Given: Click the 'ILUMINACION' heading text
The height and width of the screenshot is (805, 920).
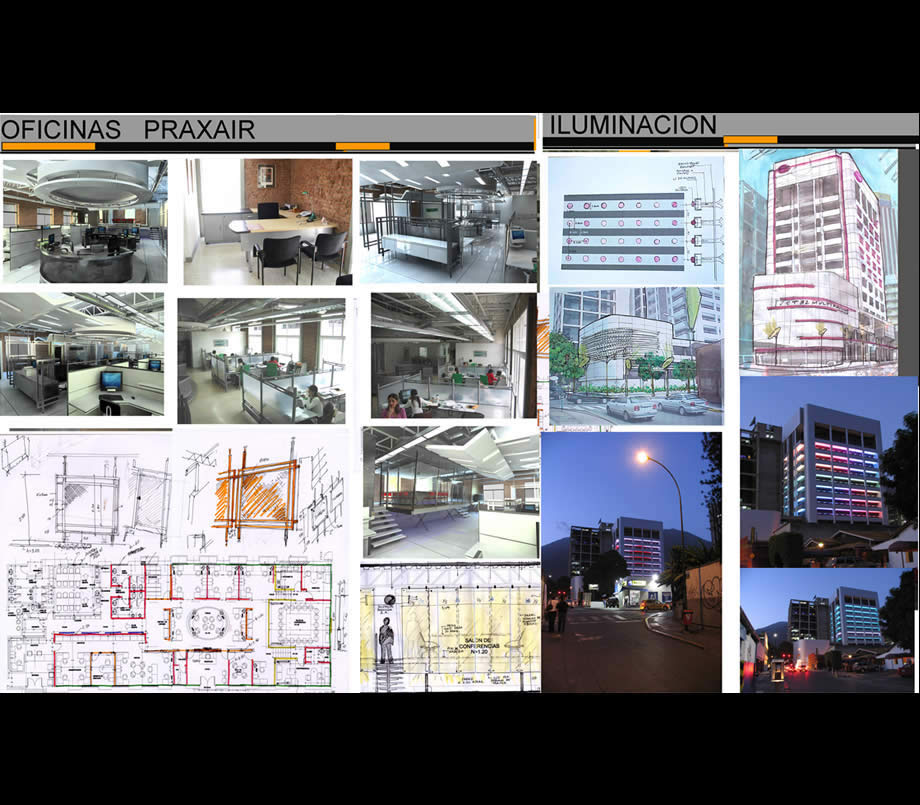Looking at the screenshot, I should click(x=632, y=125).
